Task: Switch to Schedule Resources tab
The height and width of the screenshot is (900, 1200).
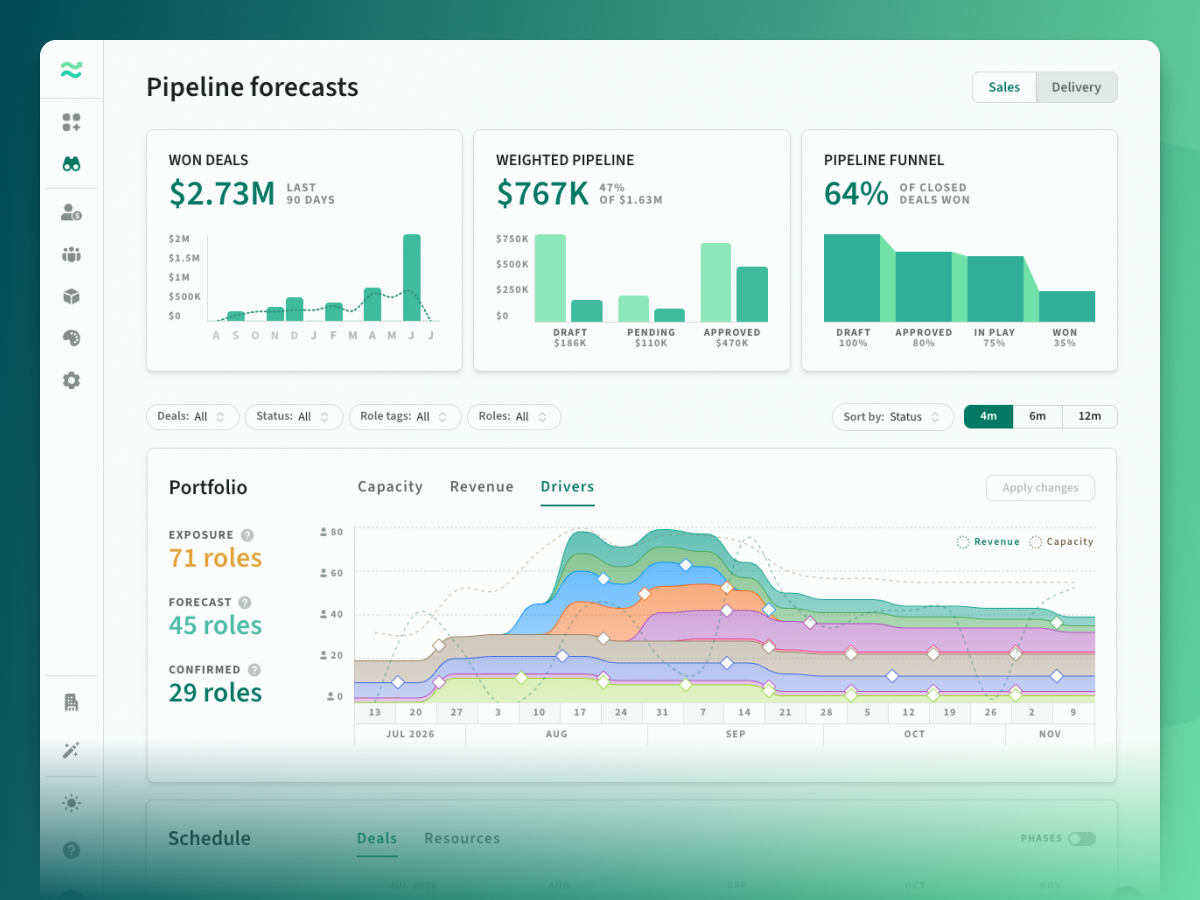Action: pyautogui.click(x=462, y=839)
